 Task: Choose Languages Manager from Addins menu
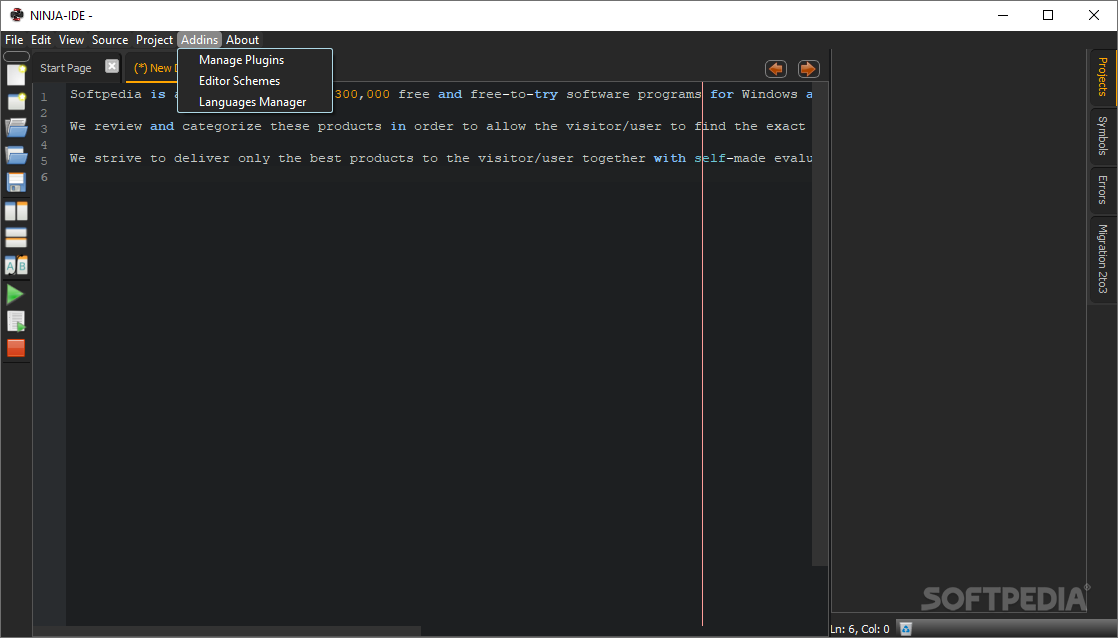255,102
